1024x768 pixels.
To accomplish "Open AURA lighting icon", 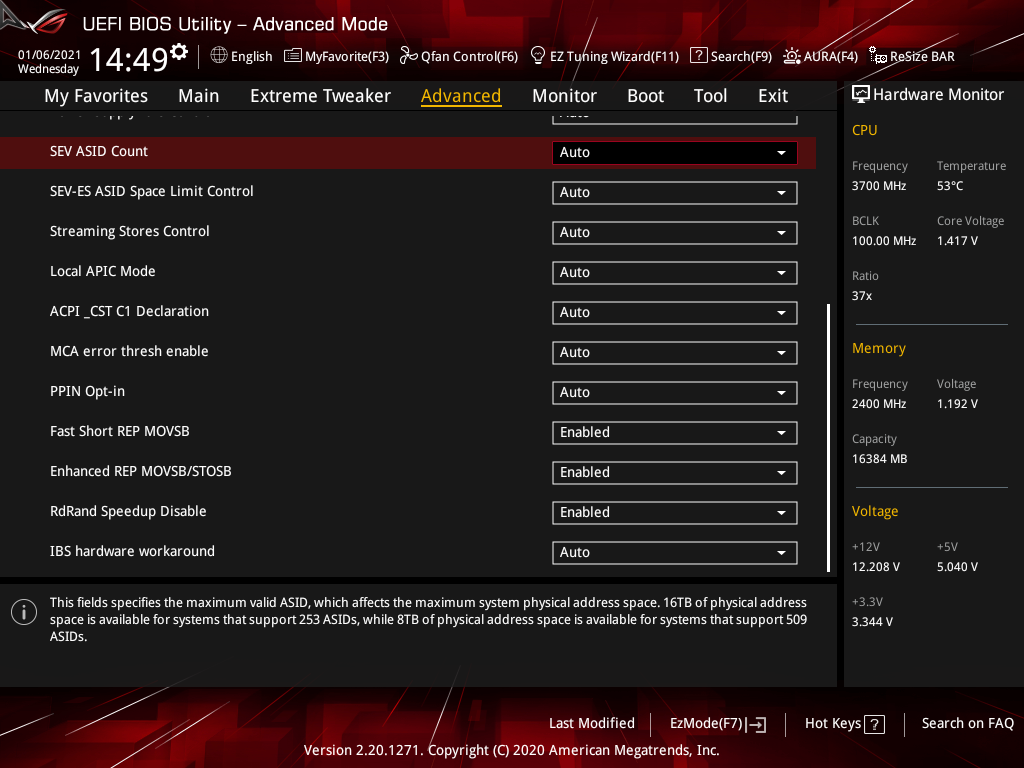I will click(792, 56).
